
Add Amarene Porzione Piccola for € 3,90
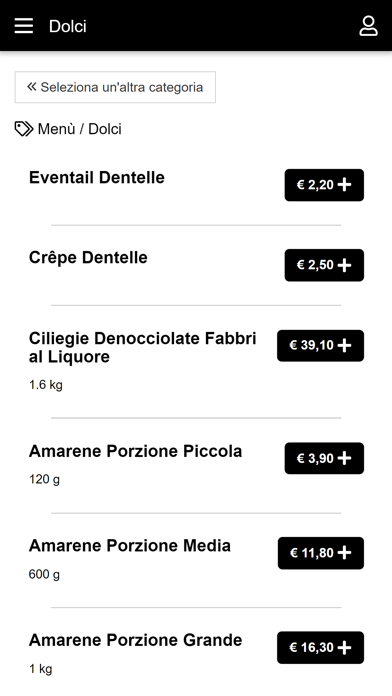(324, 458)
